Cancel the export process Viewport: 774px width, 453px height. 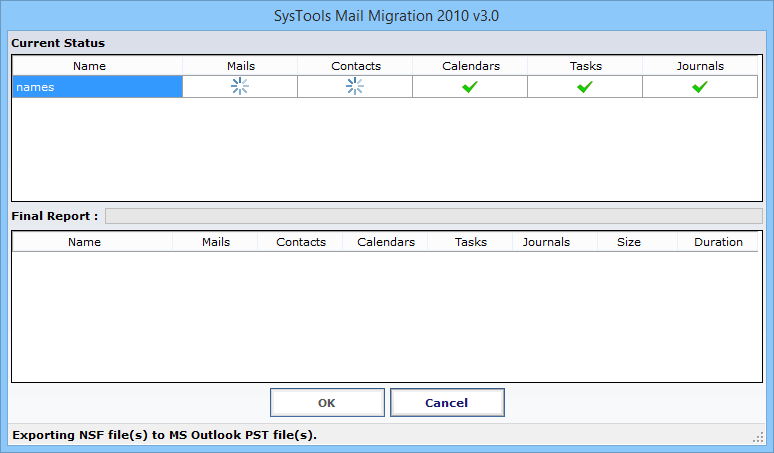coord(447,403)
